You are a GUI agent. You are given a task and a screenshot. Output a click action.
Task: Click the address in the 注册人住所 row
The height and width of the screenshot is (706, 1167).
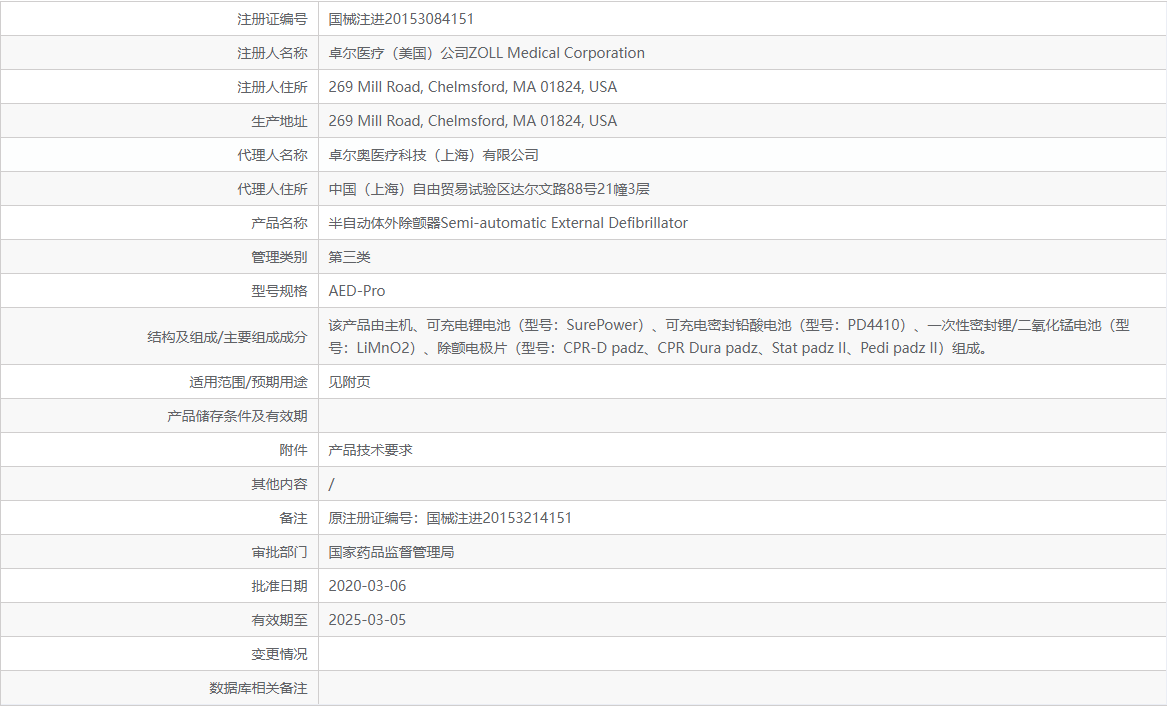[x=473, y=87]
